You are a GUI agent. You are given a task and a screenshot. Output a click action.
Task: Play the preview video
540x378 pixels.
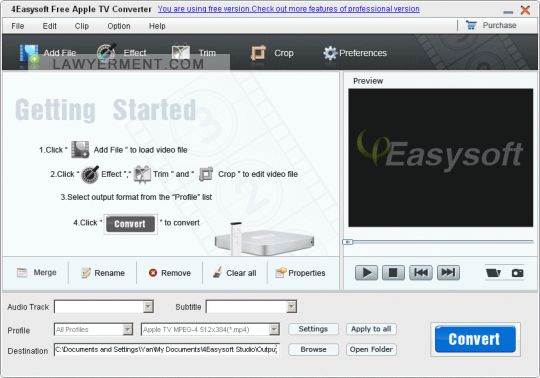[x=366, y=273]
